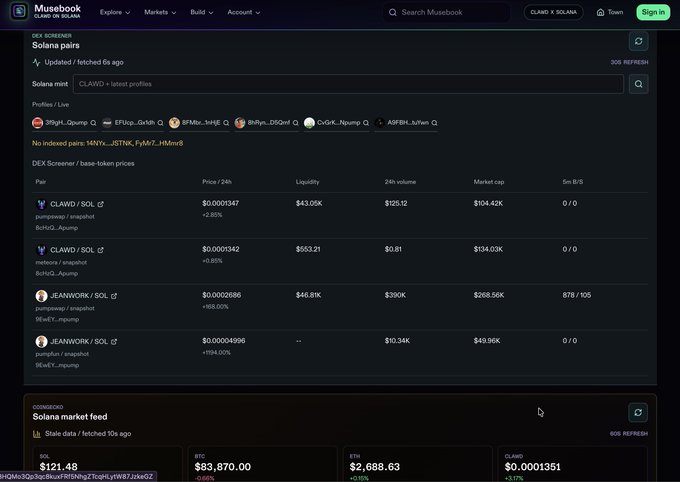Open external link for CLAWD / SOL meteora pair

(101, 250)
